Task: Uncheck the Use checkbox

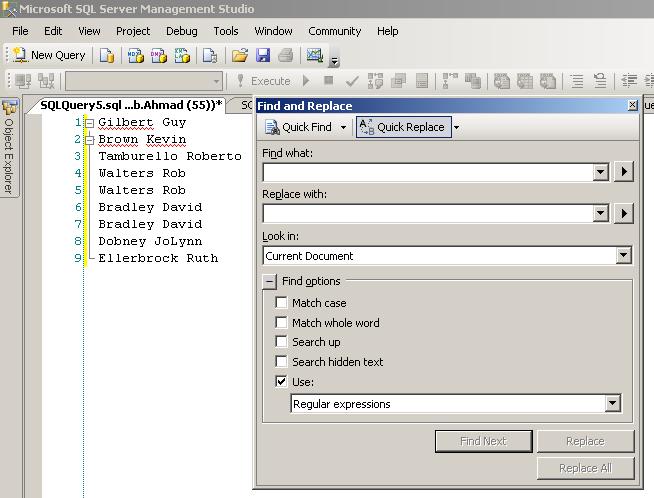Action: click(282, 382)
